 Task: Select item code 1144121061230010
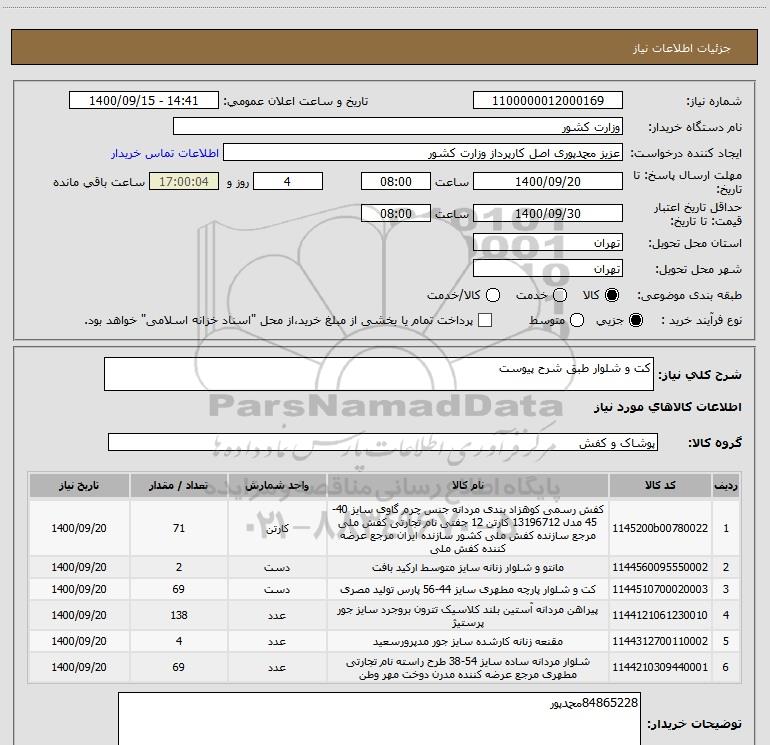(x=660, y=615)
